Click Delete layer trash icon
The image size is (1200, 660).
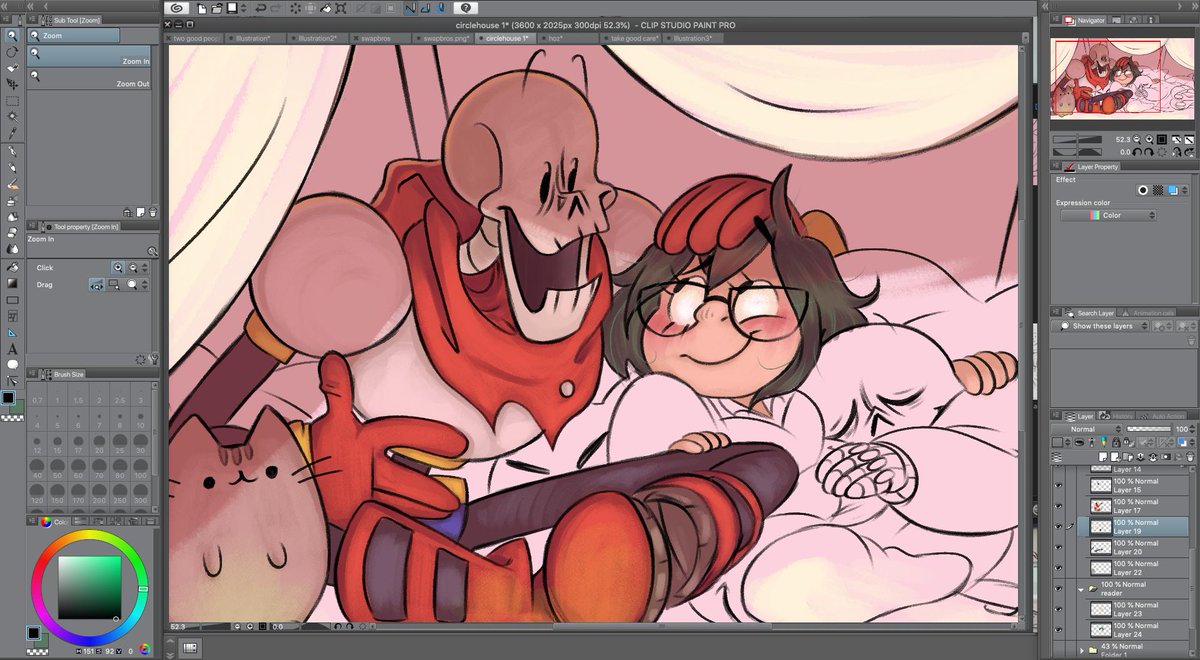[x=1188, y=456]
